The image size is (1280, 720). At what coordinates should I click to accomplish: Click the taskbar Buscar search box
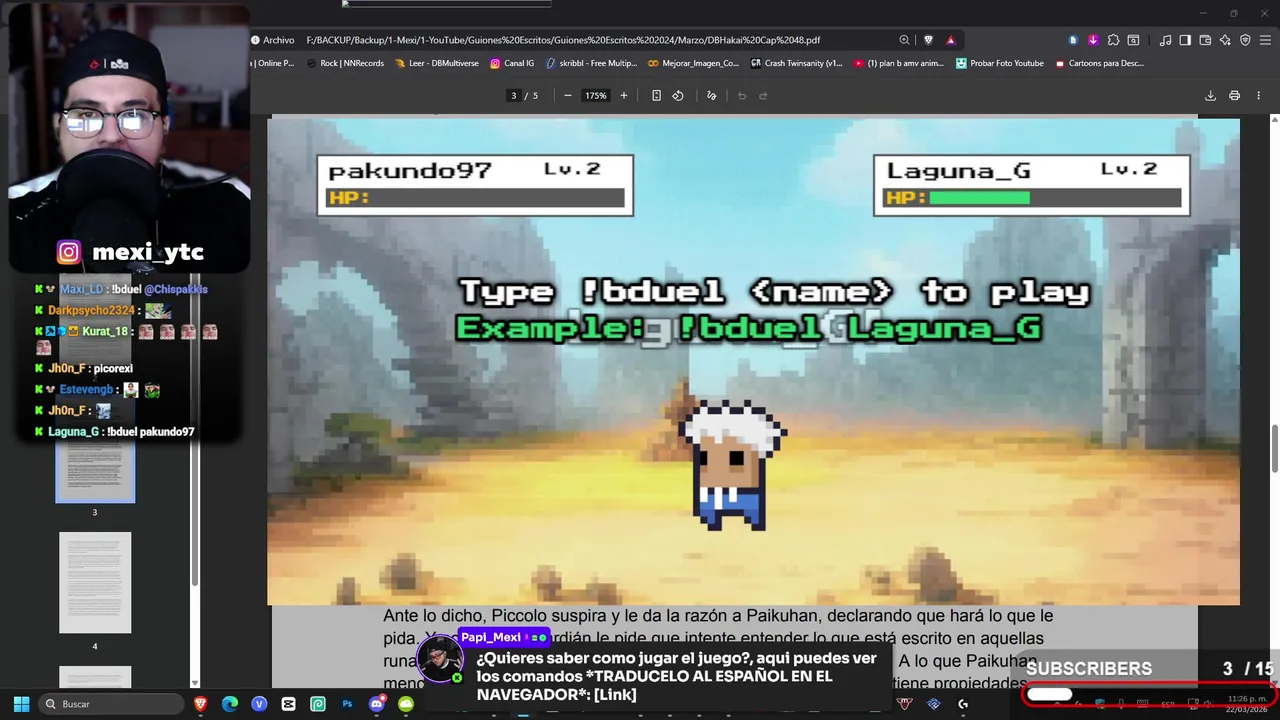click(111, 704)
